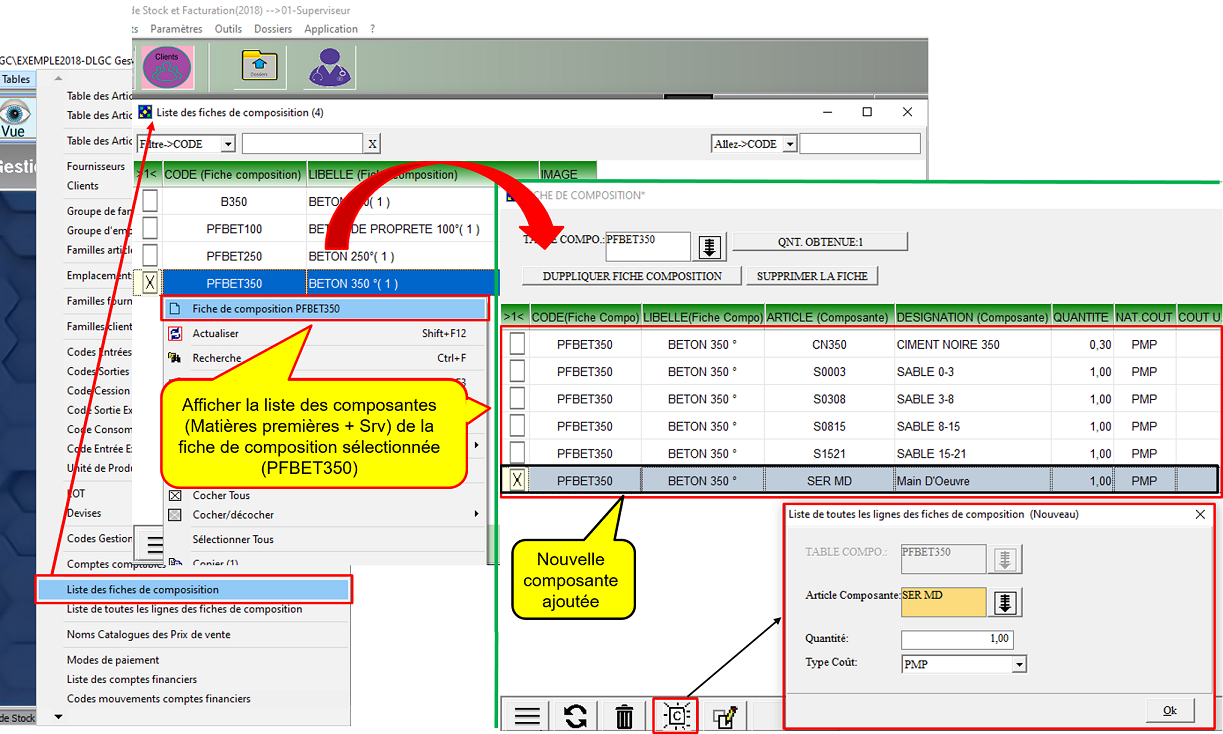The image size is (1223, 734).
Task: Open the Dossiers menu
Action: coord(273,29)
